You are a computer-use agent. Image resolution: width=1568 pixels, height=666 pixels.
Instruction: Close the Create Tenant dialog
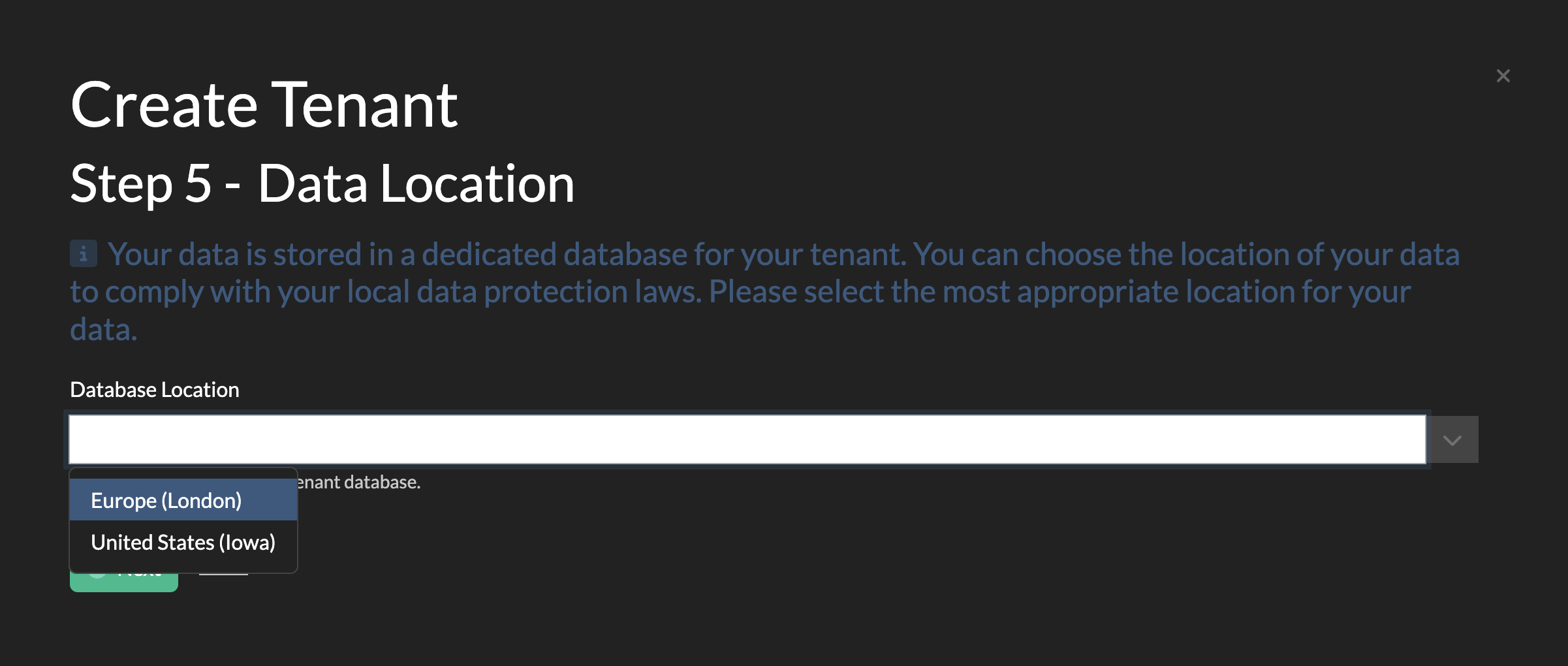pos(1503,76)
